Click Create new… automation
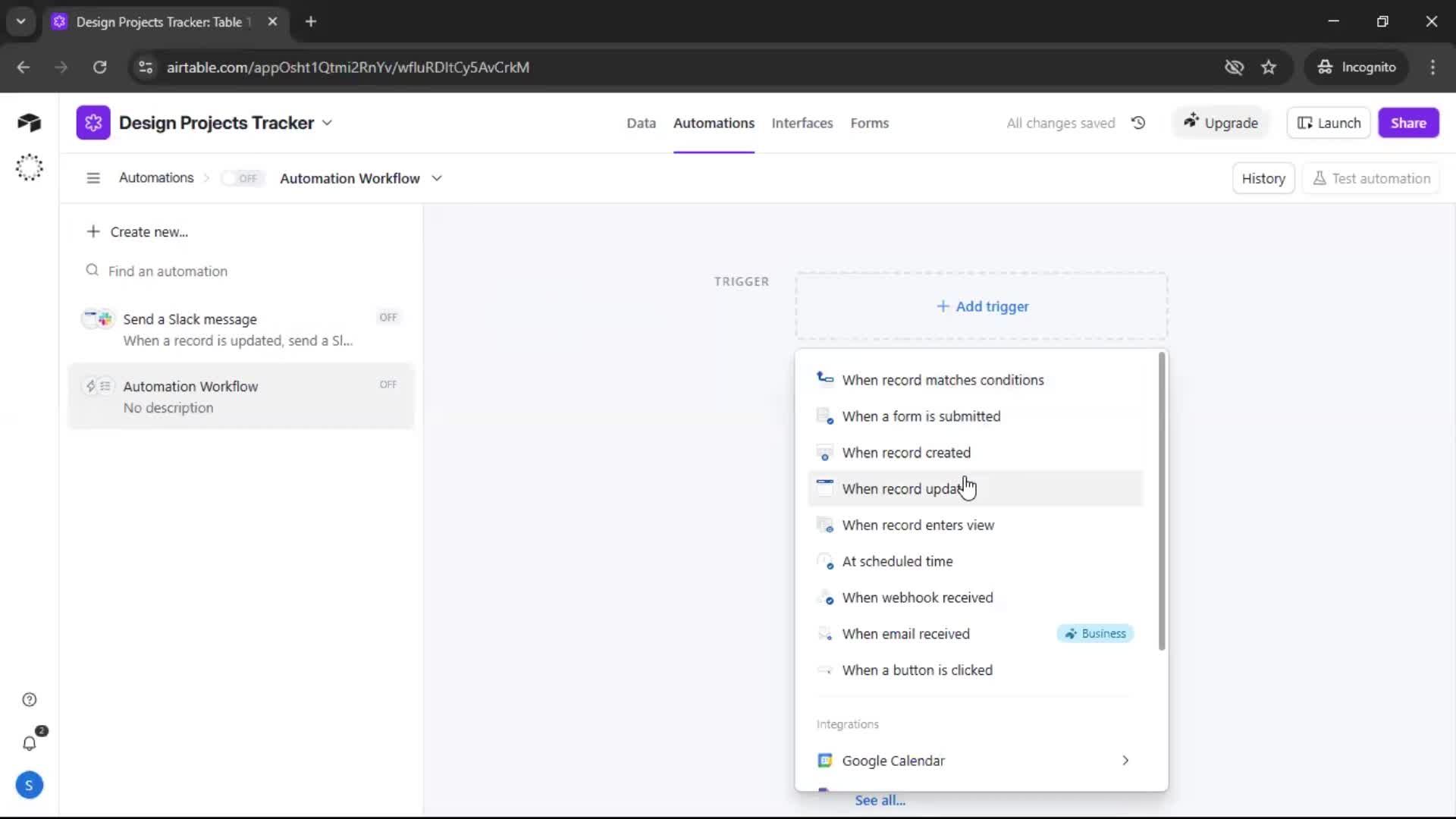 [137, 232]
